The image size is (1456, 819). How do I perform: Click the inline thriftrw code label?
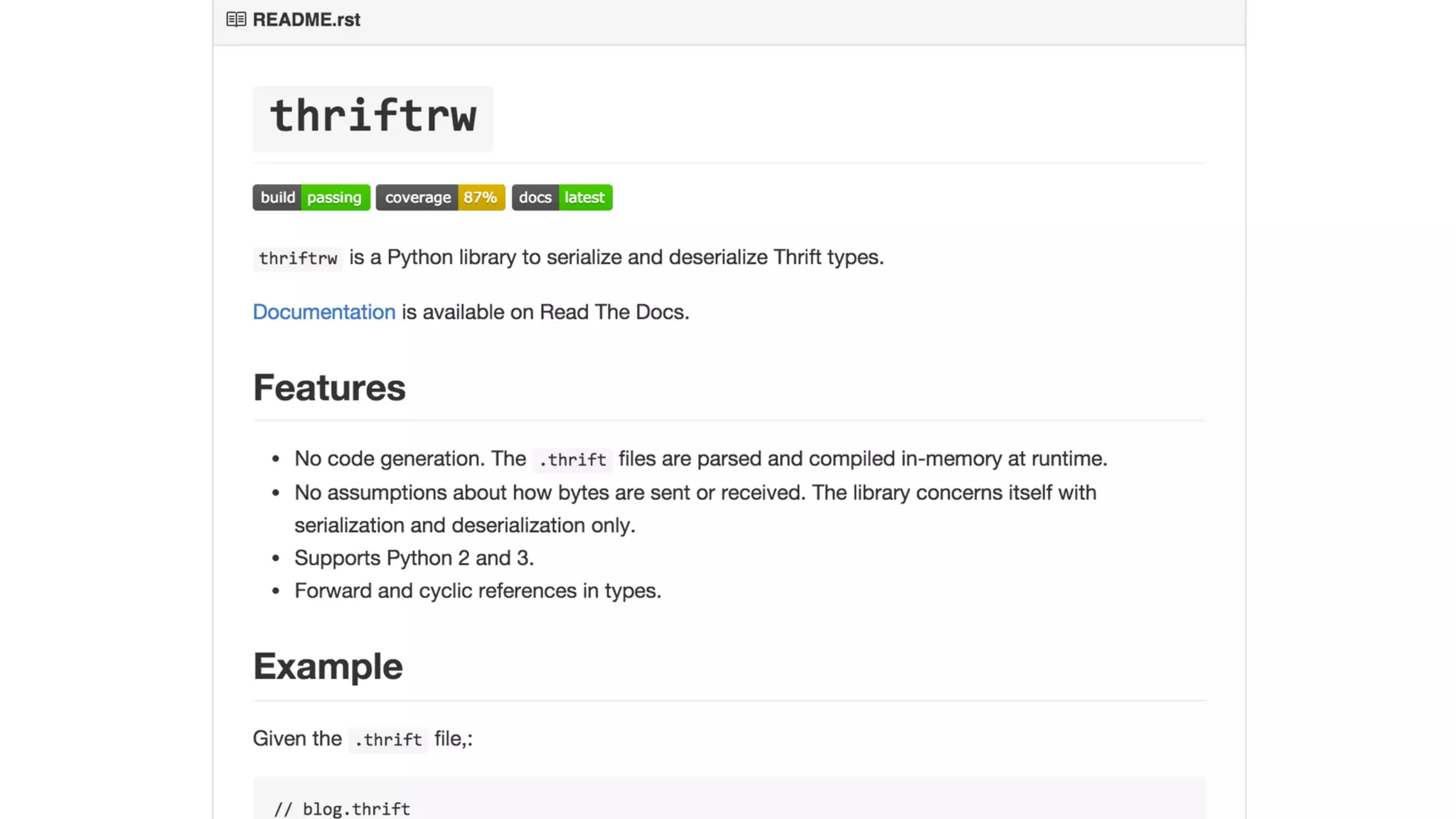pyautogui.click(x=298, y=258)
